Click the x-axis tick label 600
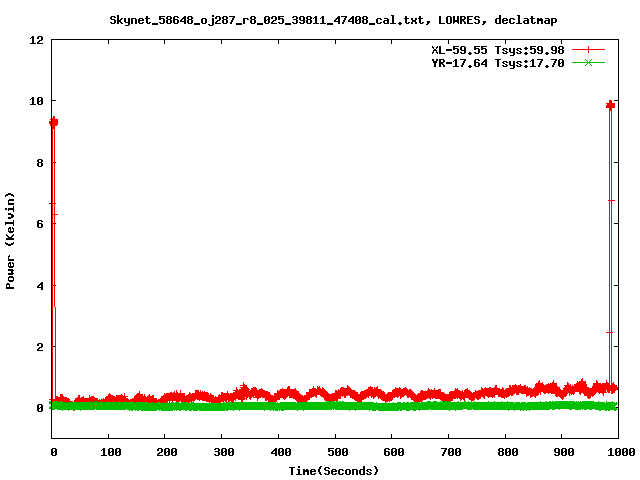 coord(394,452)
